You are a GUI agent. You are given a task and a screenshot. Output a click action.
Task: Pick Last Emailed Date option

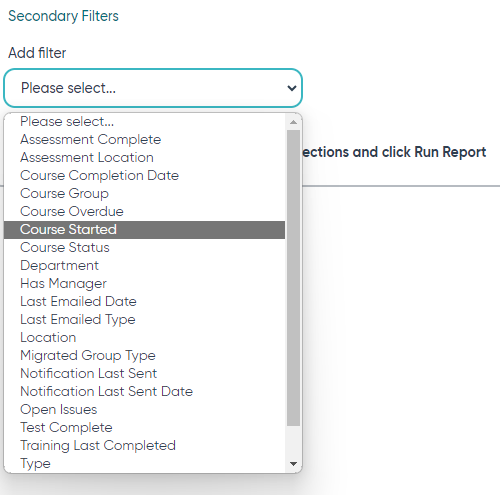click(144, 301)
